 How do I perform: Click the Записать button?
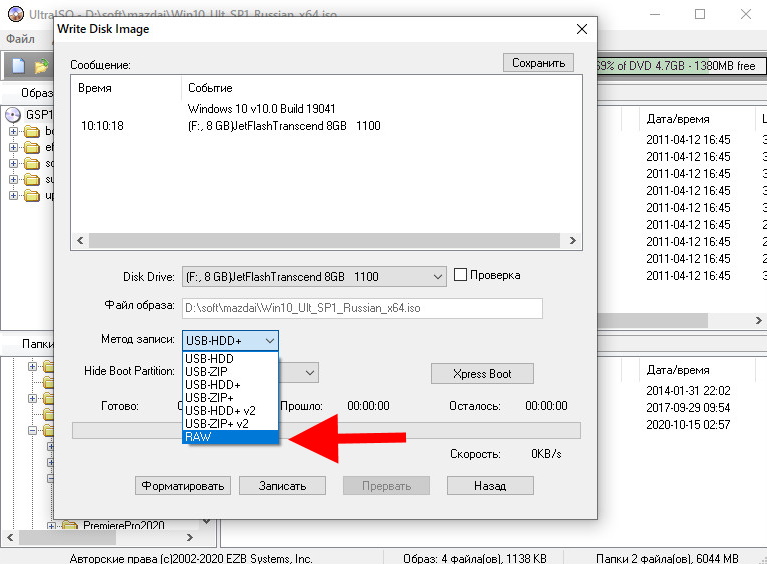(282, 486)
